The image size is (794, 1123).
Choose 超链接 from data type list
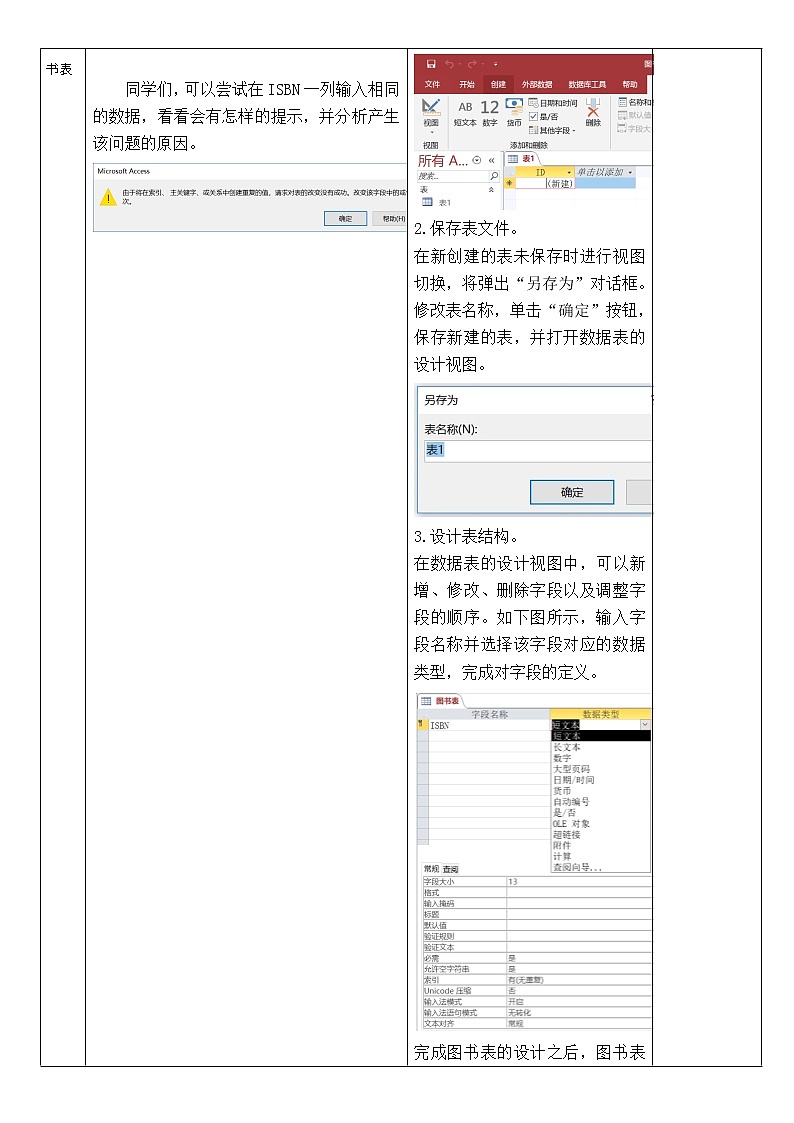pyautogui.click(x=600, y=834)
